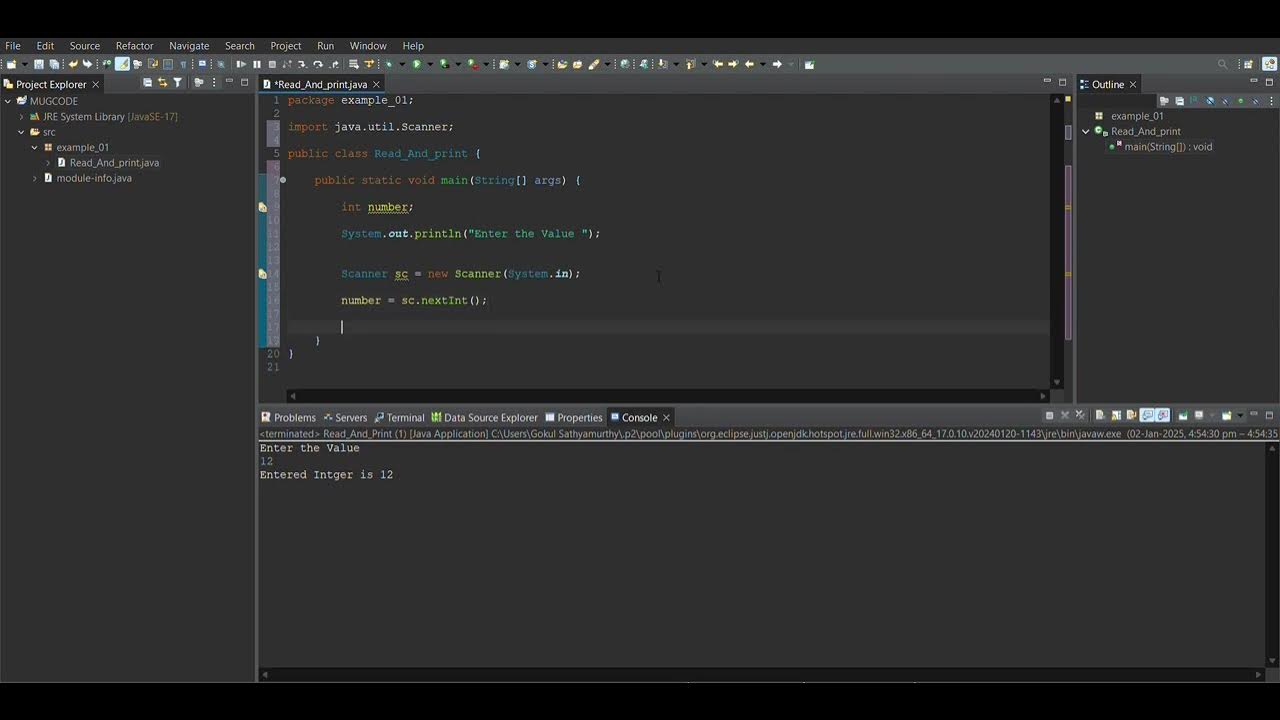Screen dimensions: 1280x720
Task: Expand module-info.java tree node
Action: coord(35,178)
